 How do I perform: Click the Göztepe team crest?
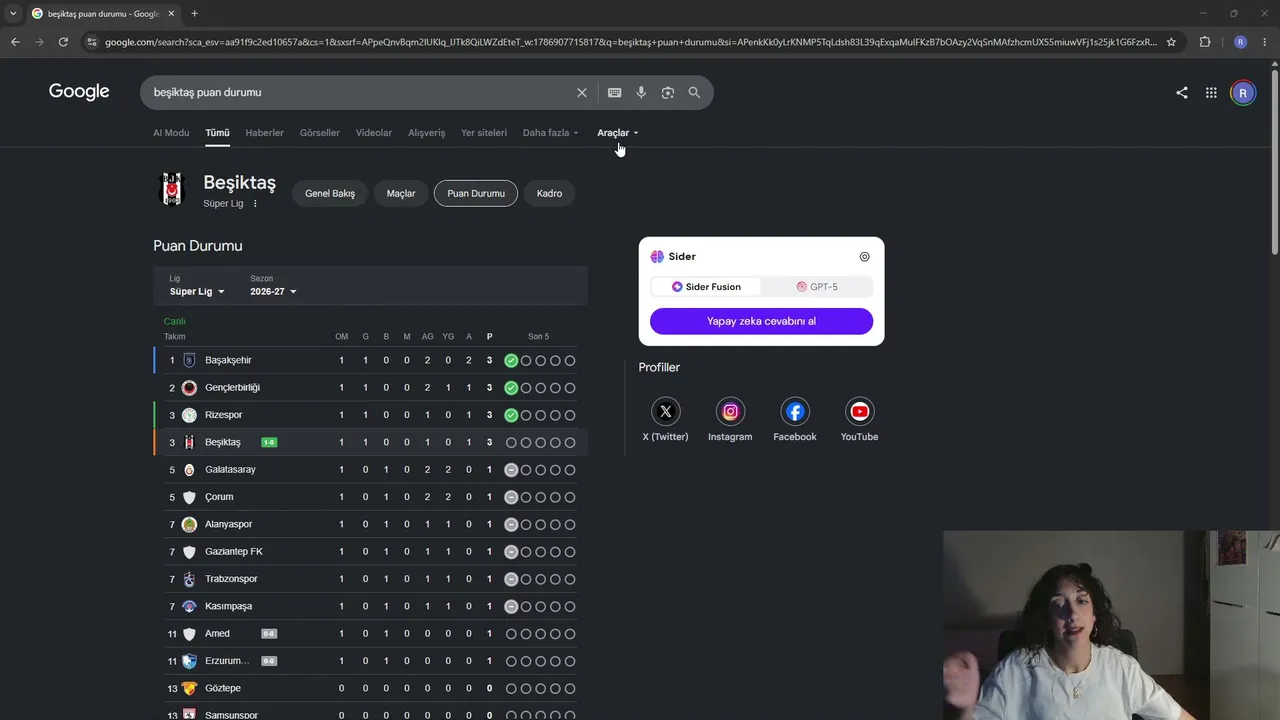(189, 688)
